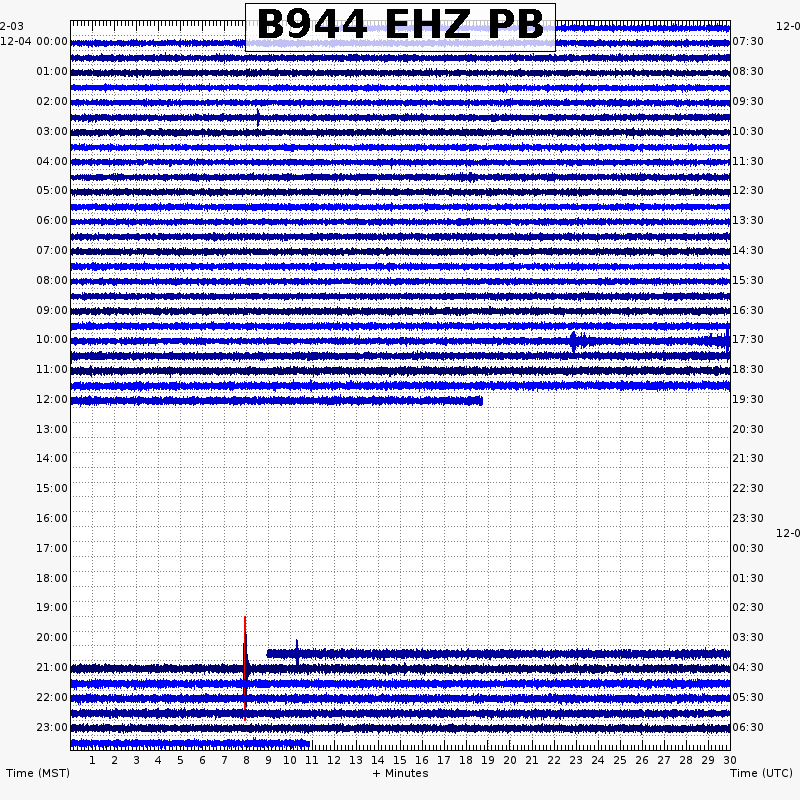Image resolution: width=800 pixels, height=800 pixels.
Task: Pick the 15:00 MST row label
Action: pyautogui.click(x=52, y=488)
